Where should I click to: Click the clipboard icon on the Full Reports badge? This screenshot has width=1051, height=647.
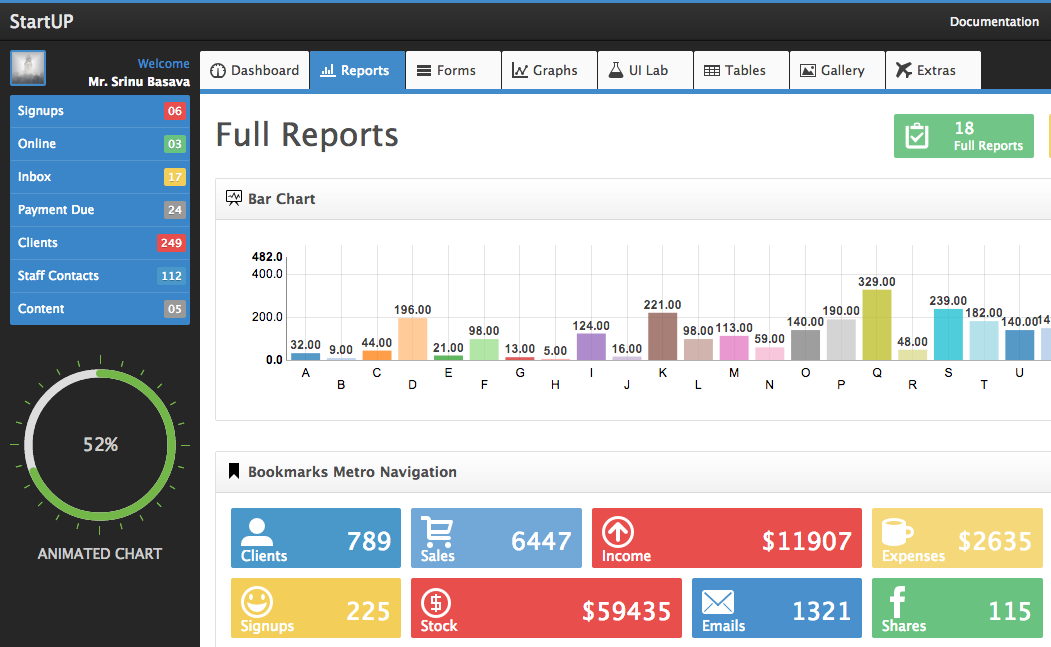(x=917, y=135)
